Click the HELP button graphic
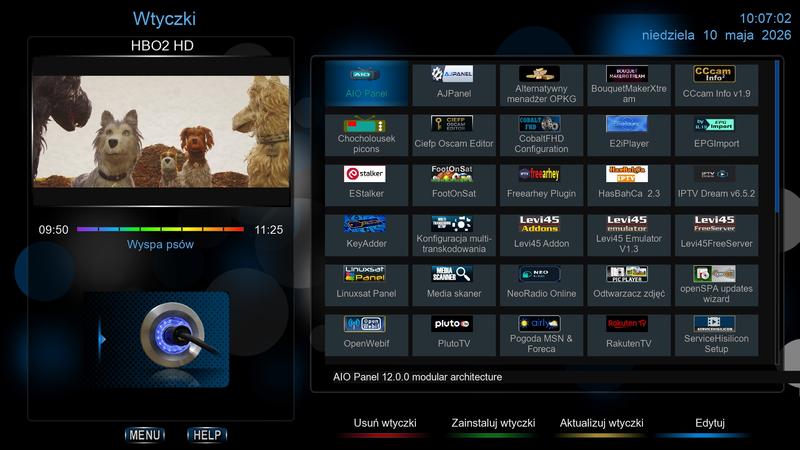Screen dimensions: 800x450 click(207, 435)
